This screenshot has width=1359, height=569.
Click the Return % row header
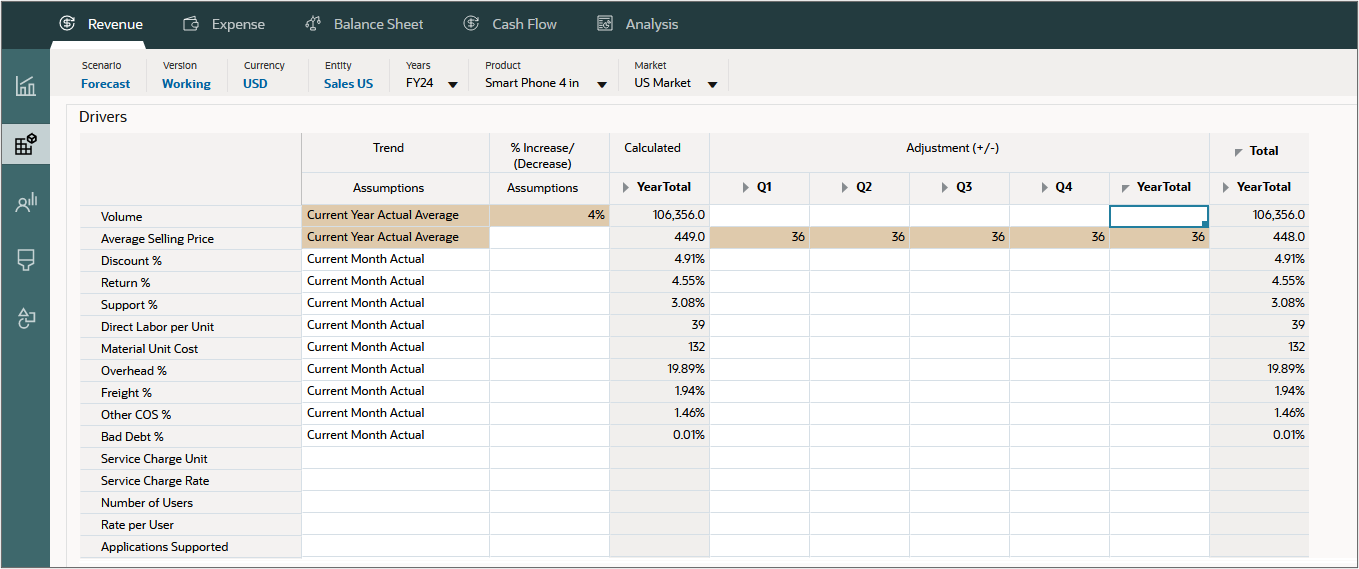[191, 283]
